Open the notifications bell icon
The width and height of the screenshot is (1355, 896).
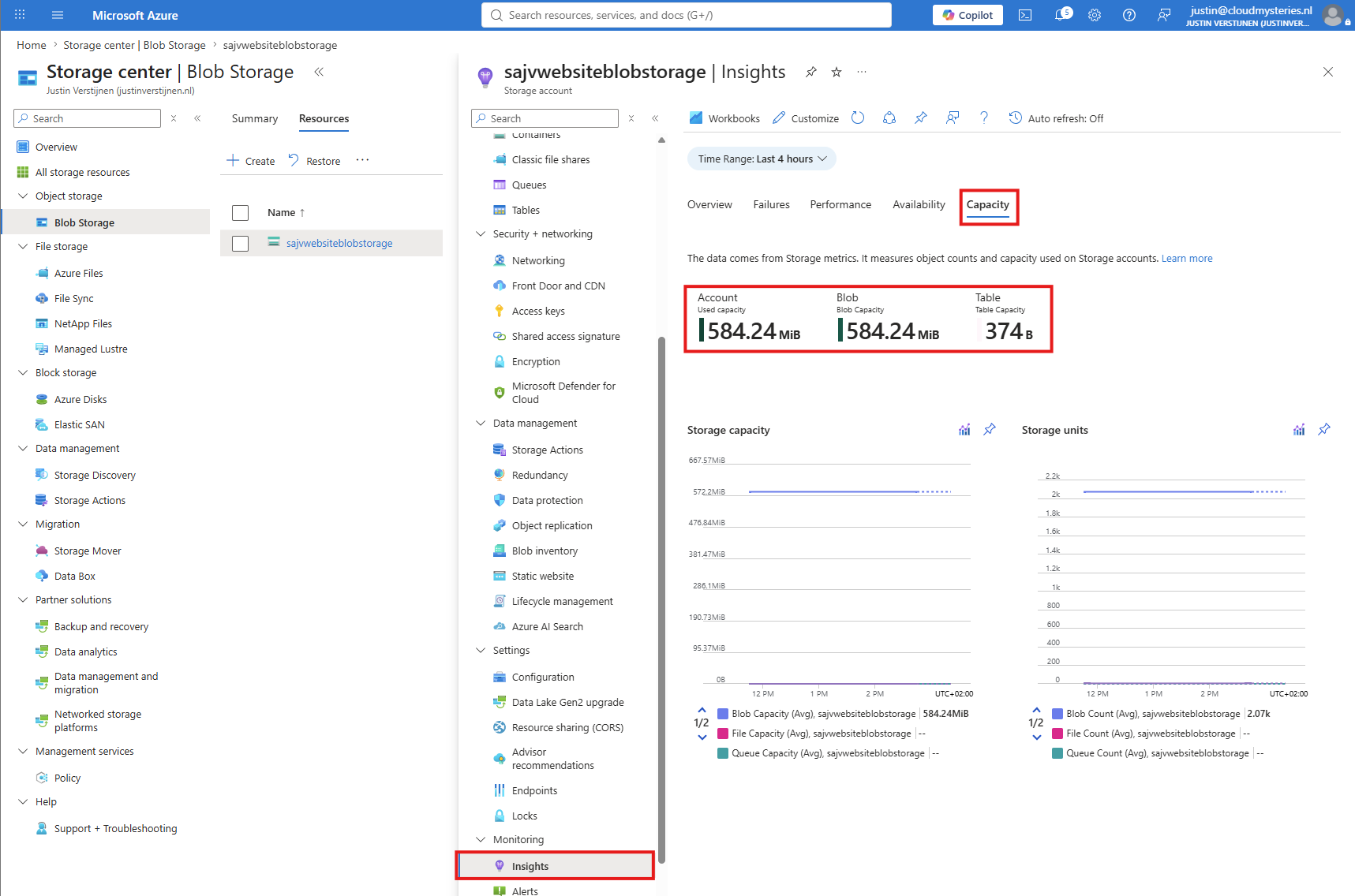pos(1062,15)
